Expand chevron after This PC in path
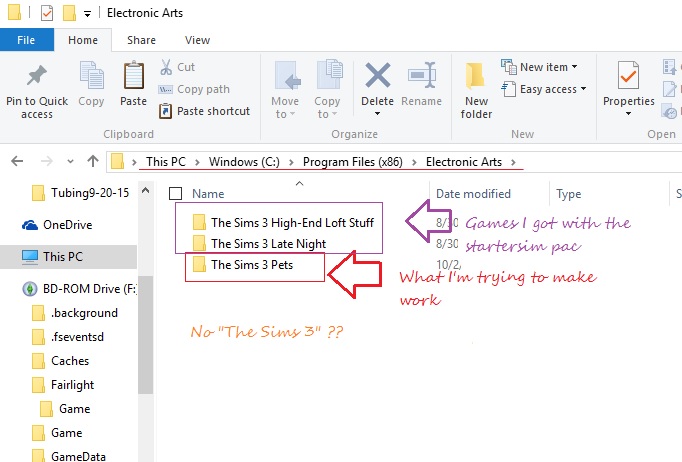 pyautogui.click(x=197, y=162)
